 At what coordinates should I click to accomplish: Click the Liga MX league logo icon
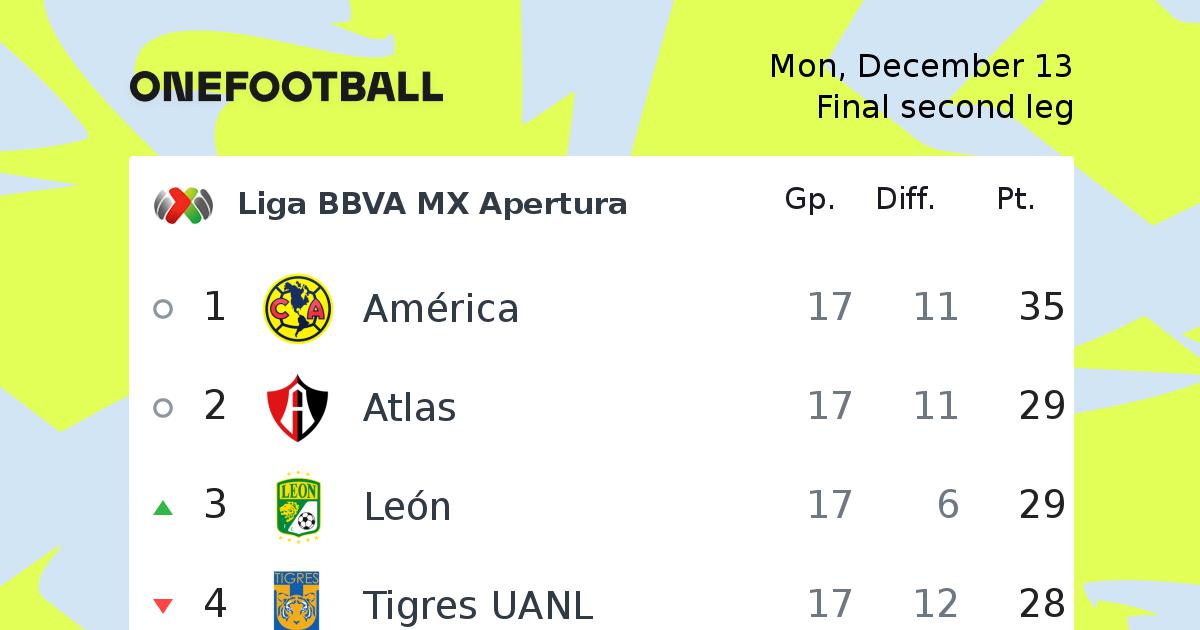click(x=183, y=204)
